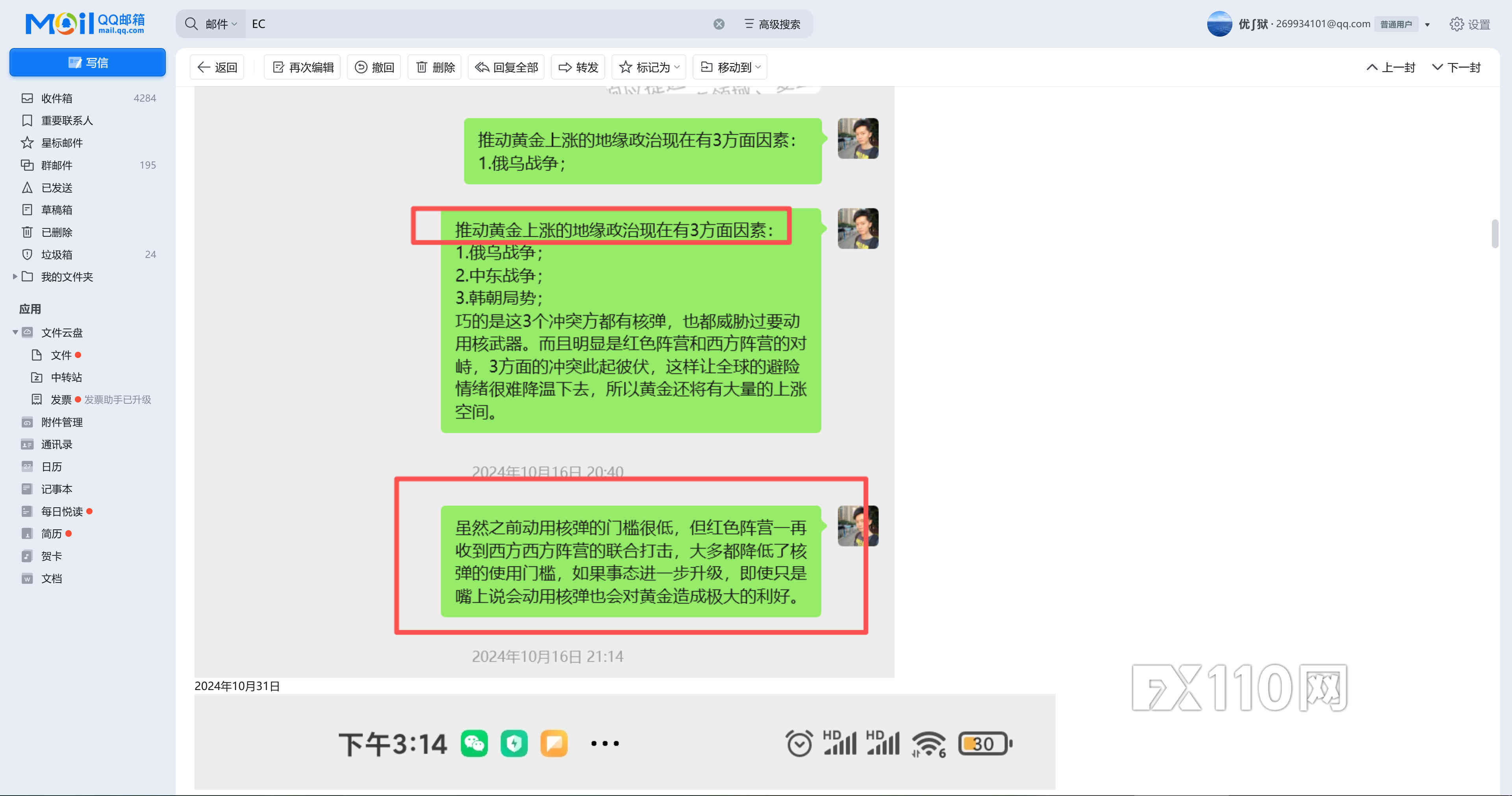Clear the search field with the X icon
The image size is (1512, 796).
pyautogui.click(x=719, y=24)
